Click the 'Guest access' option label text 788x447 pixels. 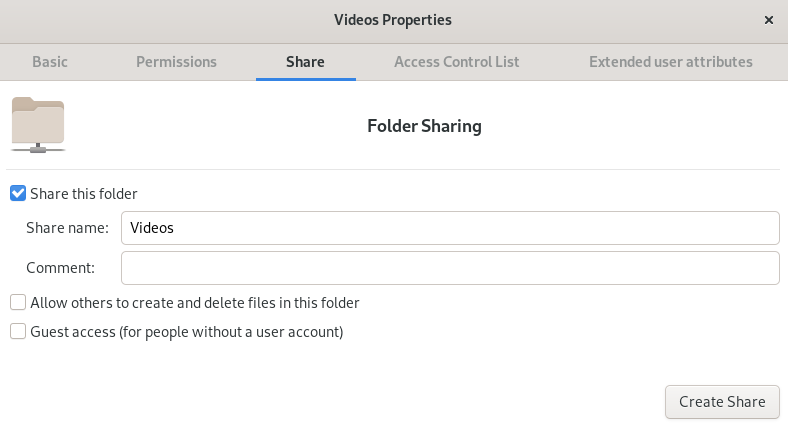[x=187, y=332]
